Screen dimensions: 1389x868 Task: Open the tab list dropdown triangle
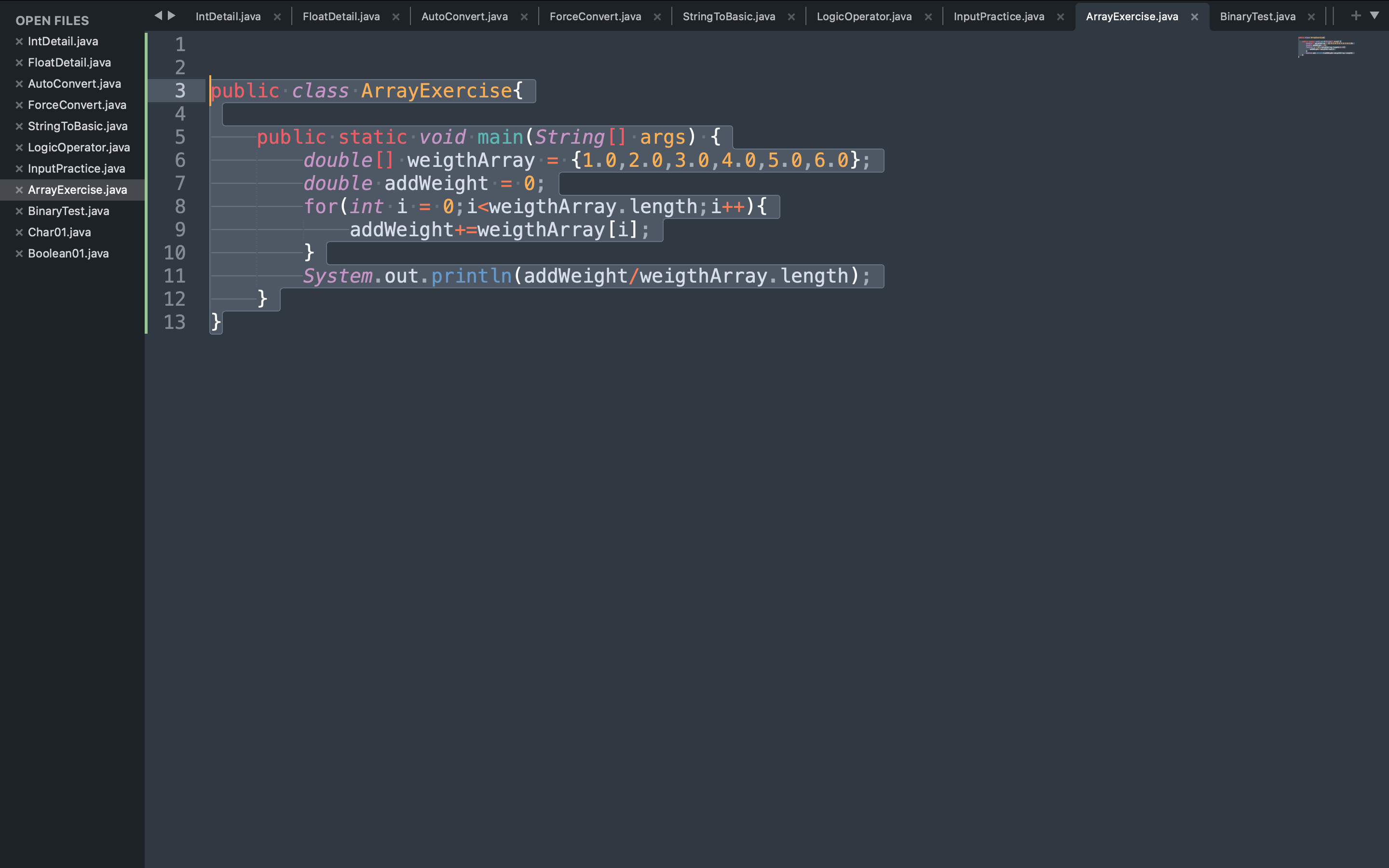coord(1374,15)
